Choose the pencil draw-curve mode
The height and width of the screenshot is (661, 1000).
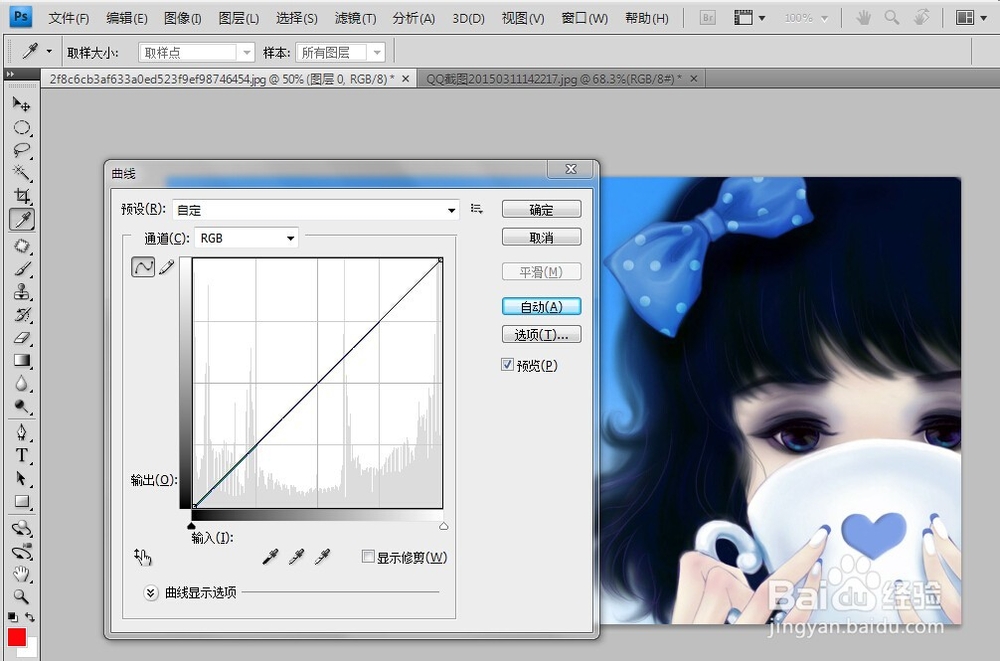[166, 267]
